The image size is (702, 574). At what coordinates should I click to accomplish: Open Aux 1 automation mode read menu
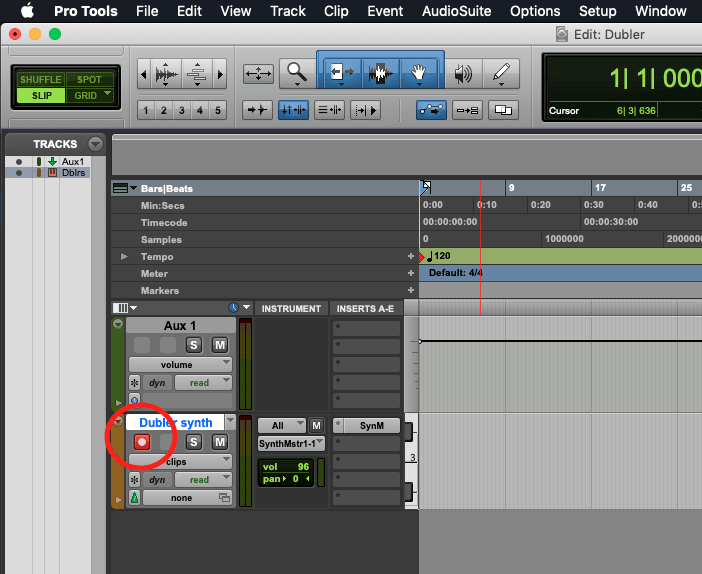pos(203,383)
